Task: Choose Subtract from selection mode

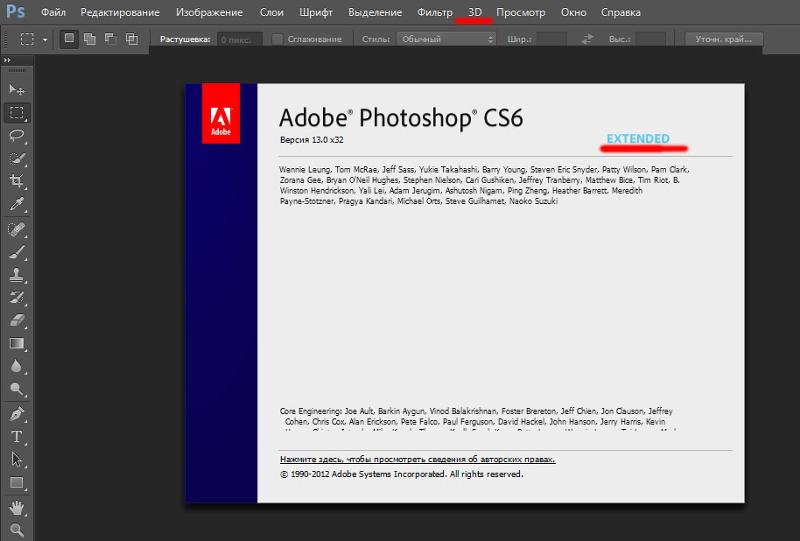Action: click(111, 39)
